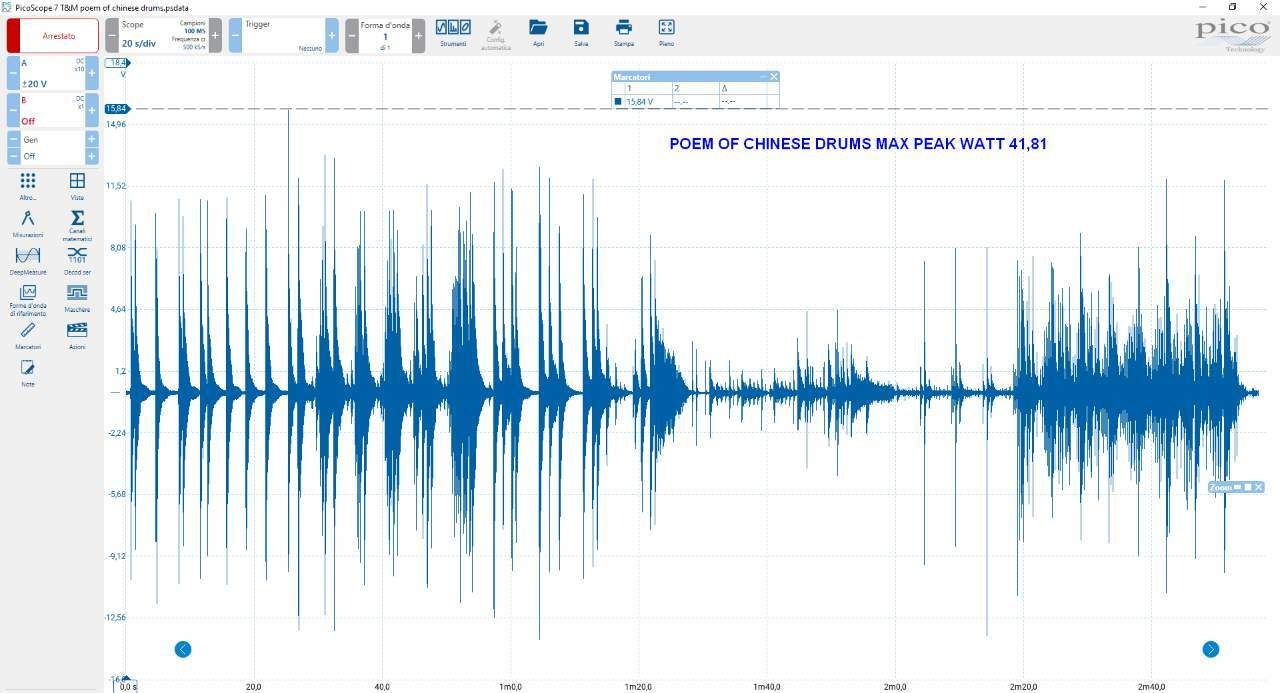Expand the Trigger settings panel
This screenshot has width=1280, height=693.
tap(283, 35)
